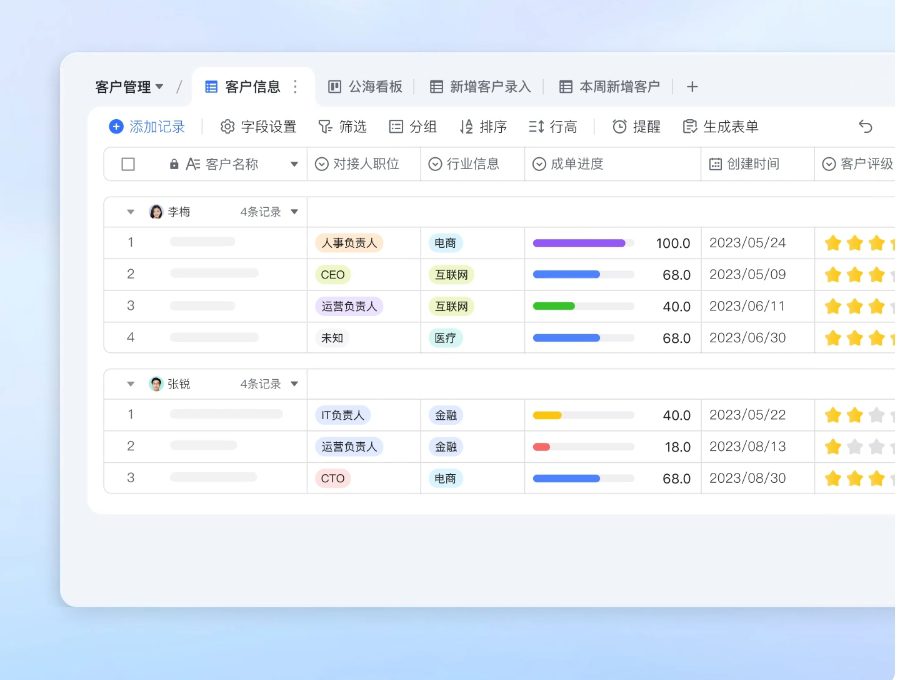Viewport: 897px width, 680px height.
Task: Click the select icon in 行业信息 header
Action: 435,164
